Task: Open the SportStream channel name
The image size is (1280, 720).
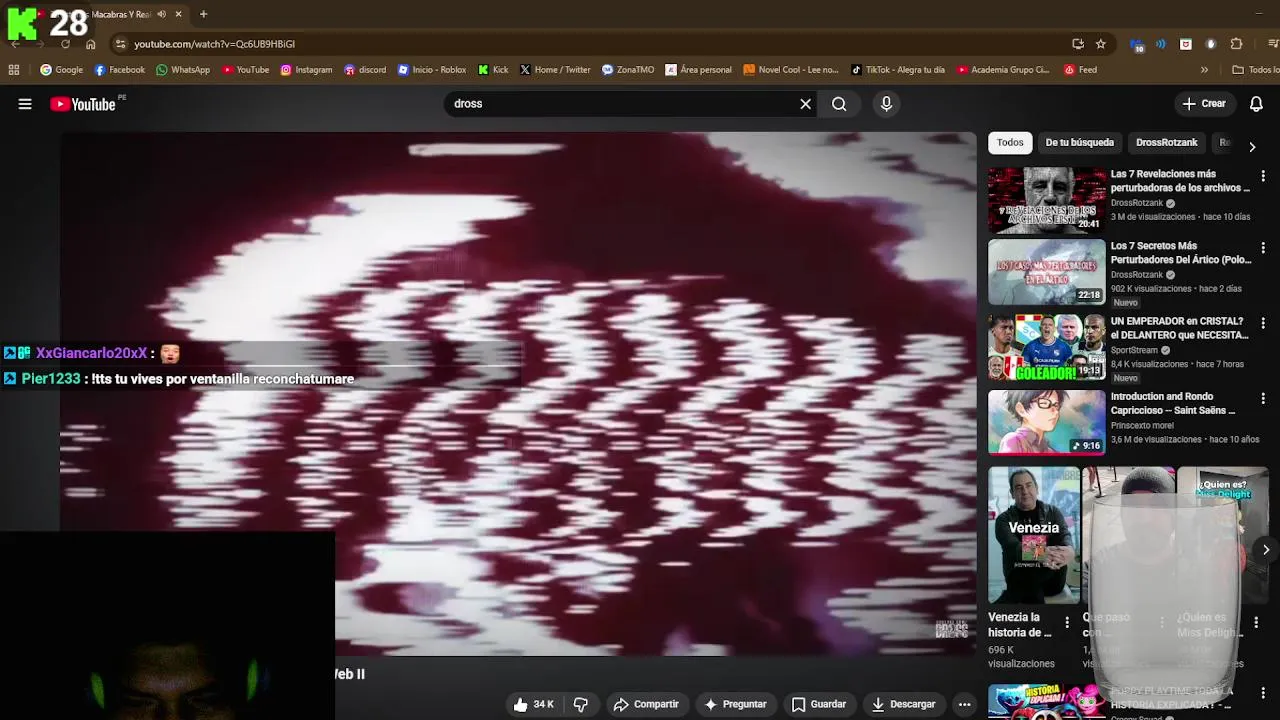Action: pos(1134,350)
